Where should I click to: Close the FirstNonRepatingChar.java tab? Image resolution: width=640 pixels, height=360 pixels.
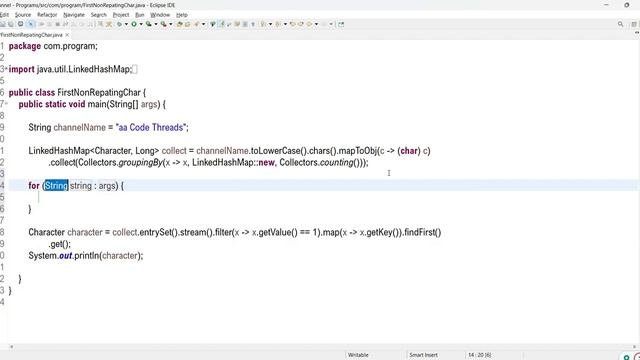(x=67, y=35)
